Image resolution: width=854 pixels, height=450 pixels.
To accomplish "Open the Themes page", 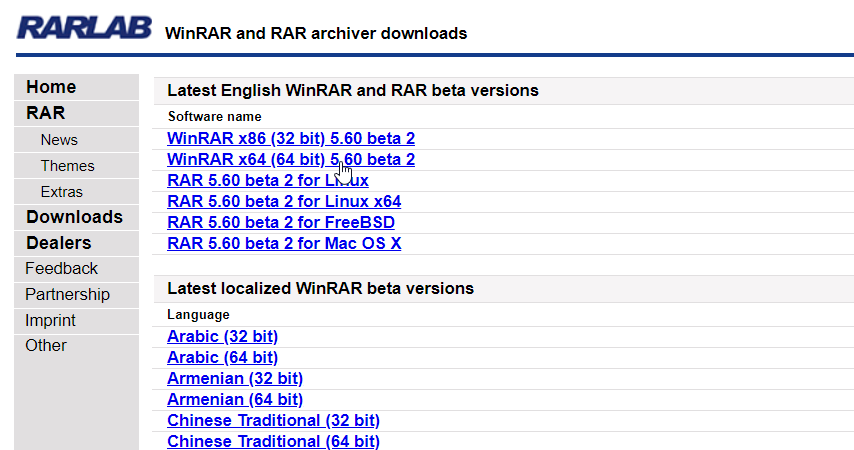I will click(x=68, y=166).
